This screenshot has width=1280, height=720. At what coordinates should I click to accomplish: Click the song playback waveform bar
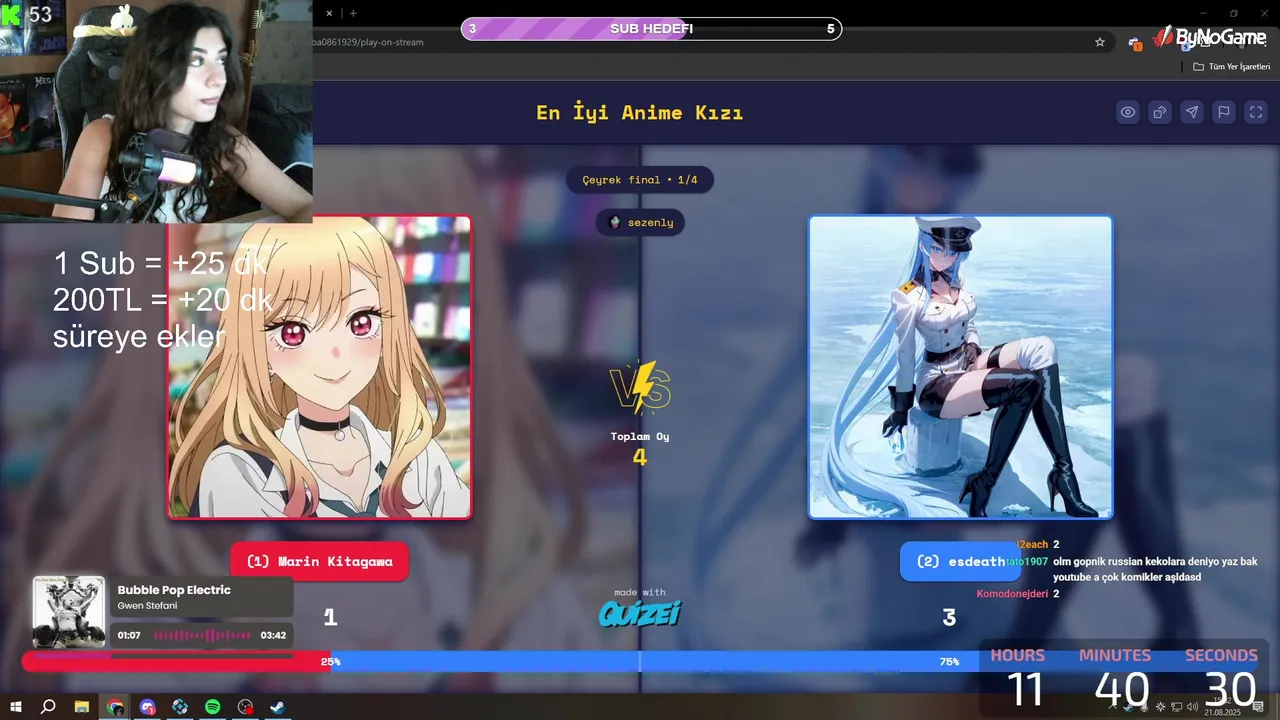pyautogui.click(x=202, y=635)
